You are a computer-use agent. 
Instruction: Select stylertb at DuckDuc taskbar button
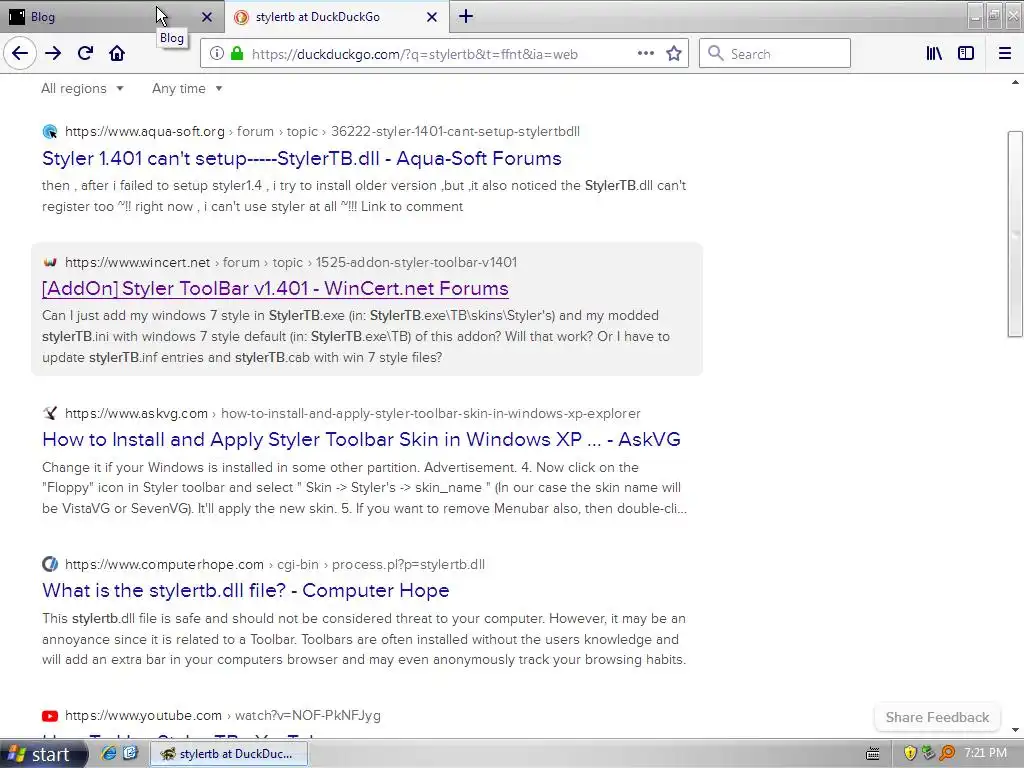(x=230, y=754)
